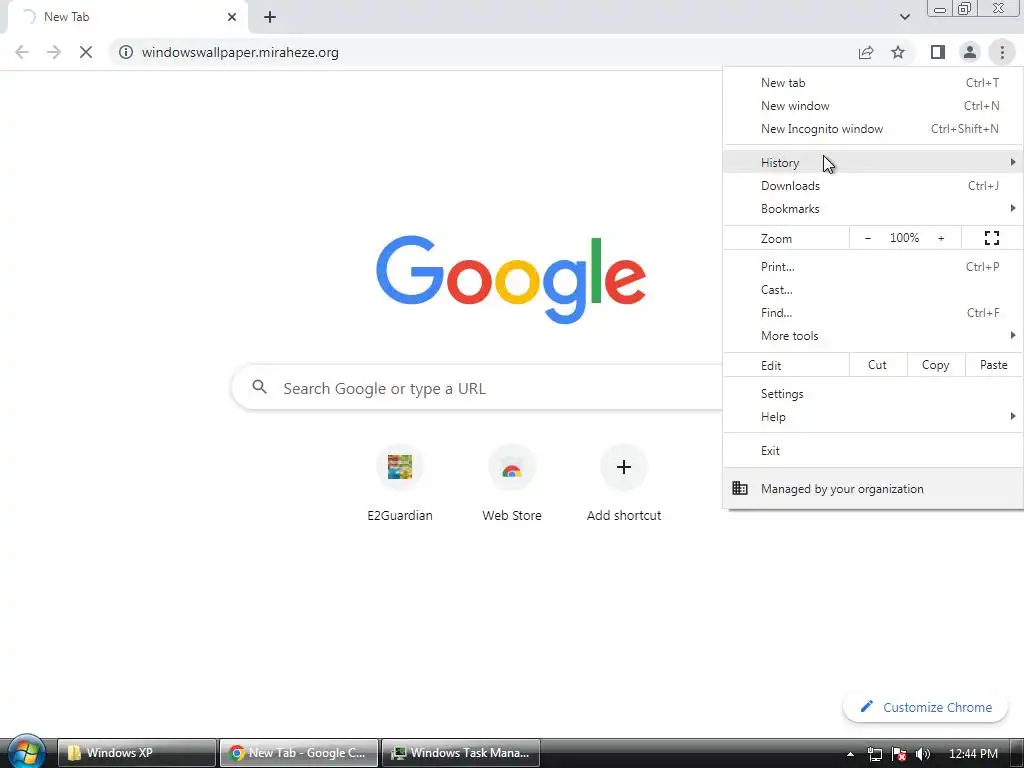The image size is (1024, 768).
Task: Choose Cast... from the menu
Action: (x=873, y=289)
